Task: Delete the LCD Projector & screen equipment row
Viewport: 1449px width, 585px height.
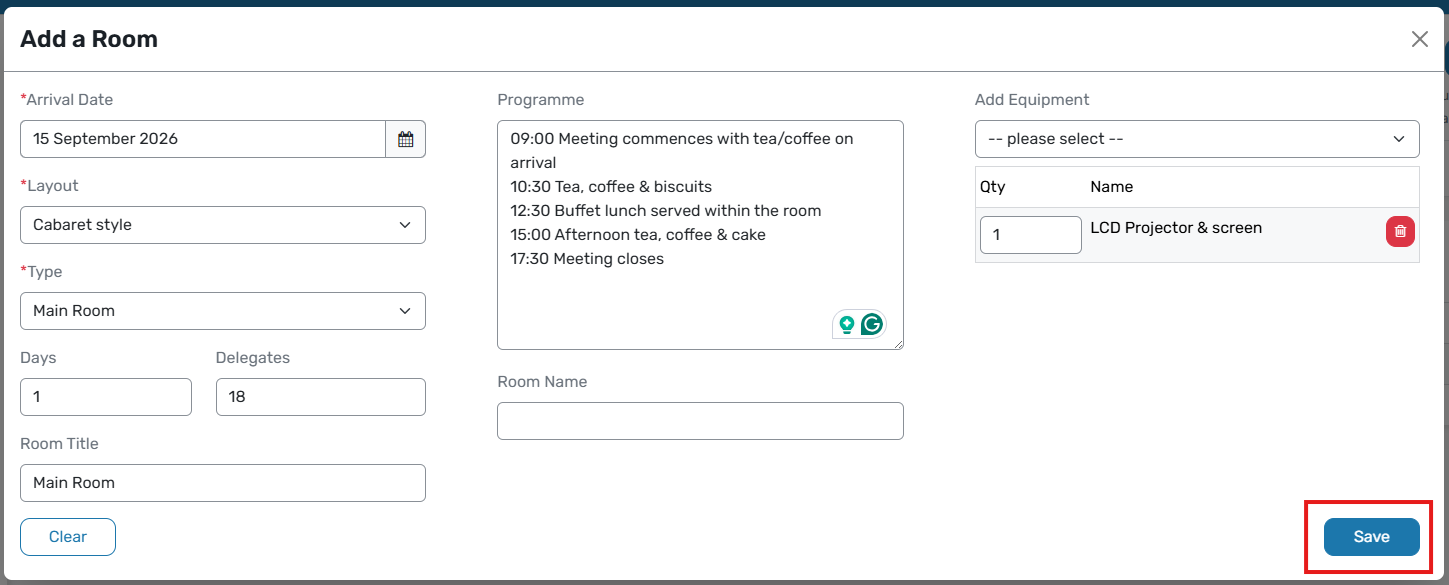Action: [1400, 231]
